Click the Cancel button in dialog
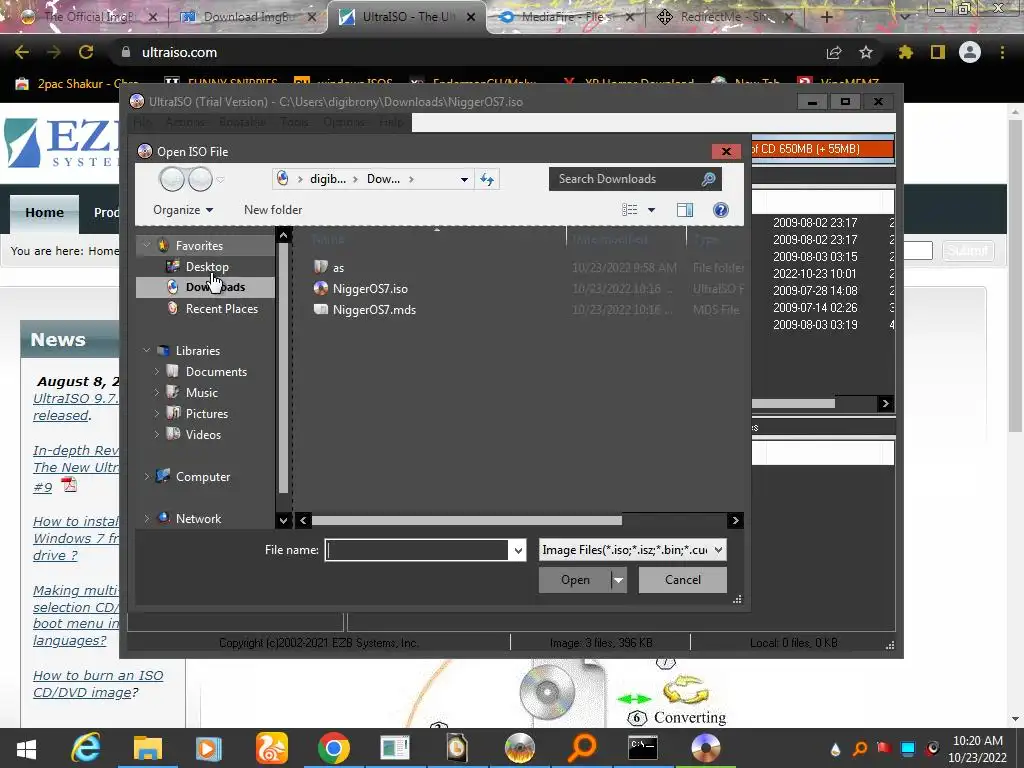The image size is (1024, 768). click(x=682, y=580)
